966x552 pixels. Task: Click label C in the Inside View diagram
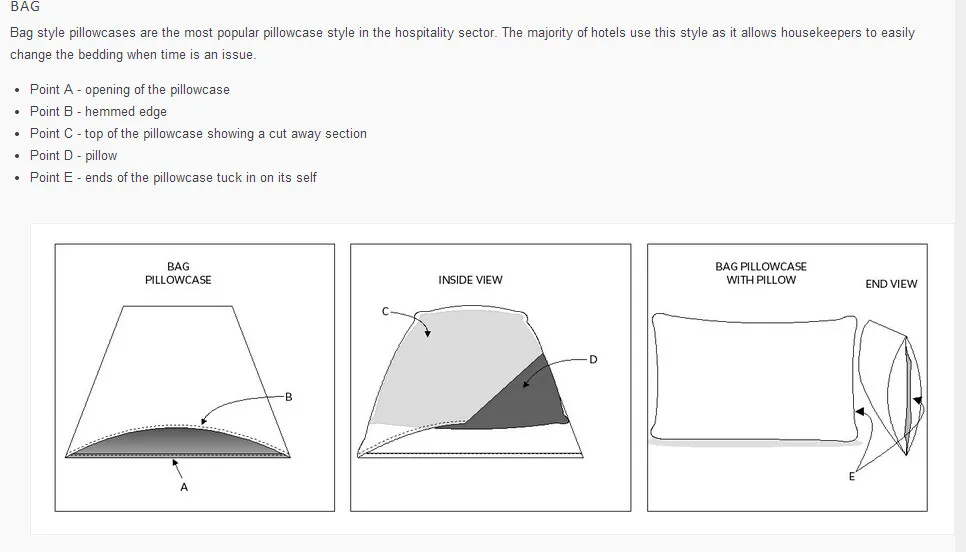click(385, 312)
